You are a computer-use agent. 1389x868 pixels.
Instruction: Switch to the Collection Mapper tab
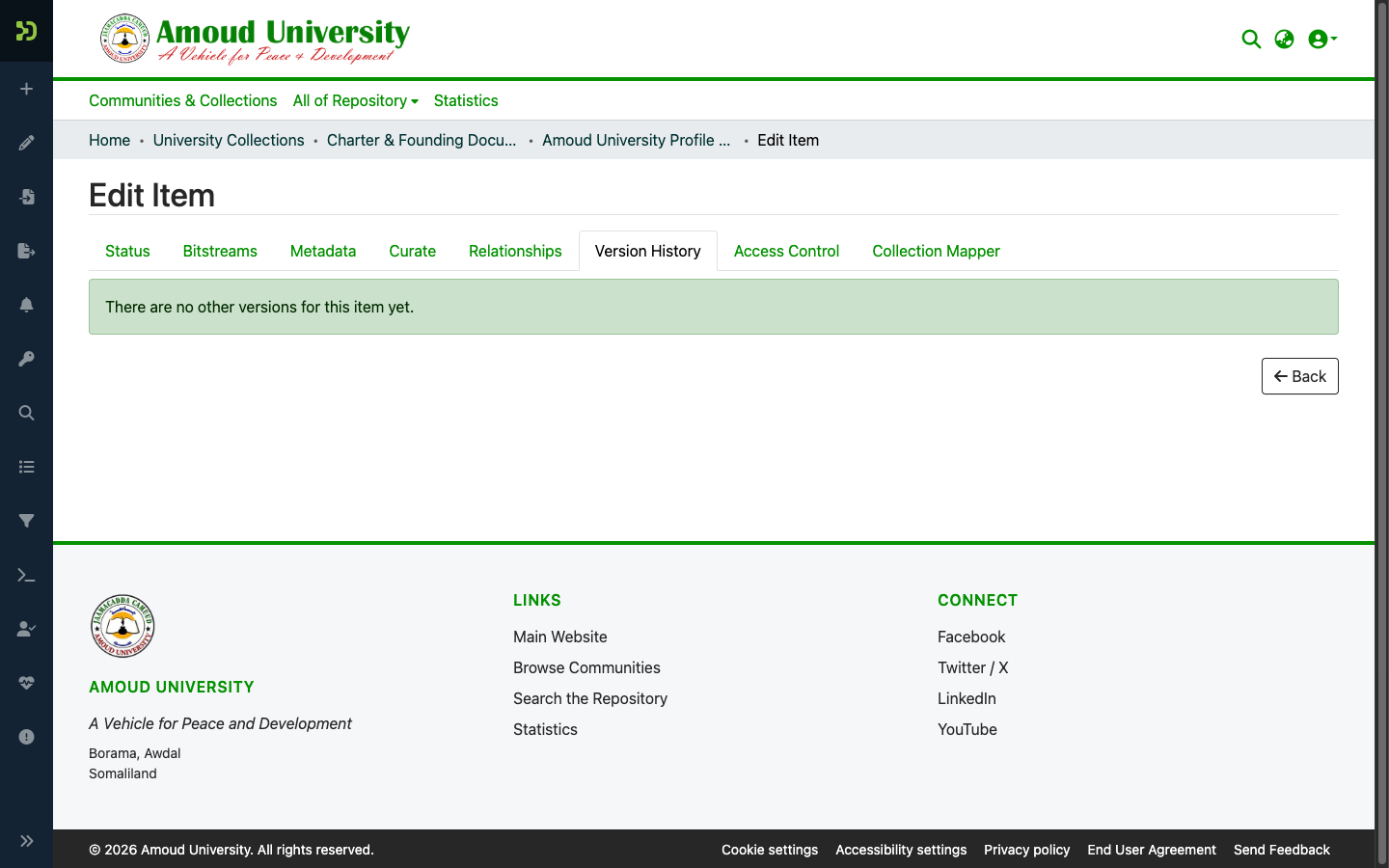[936, 251]
